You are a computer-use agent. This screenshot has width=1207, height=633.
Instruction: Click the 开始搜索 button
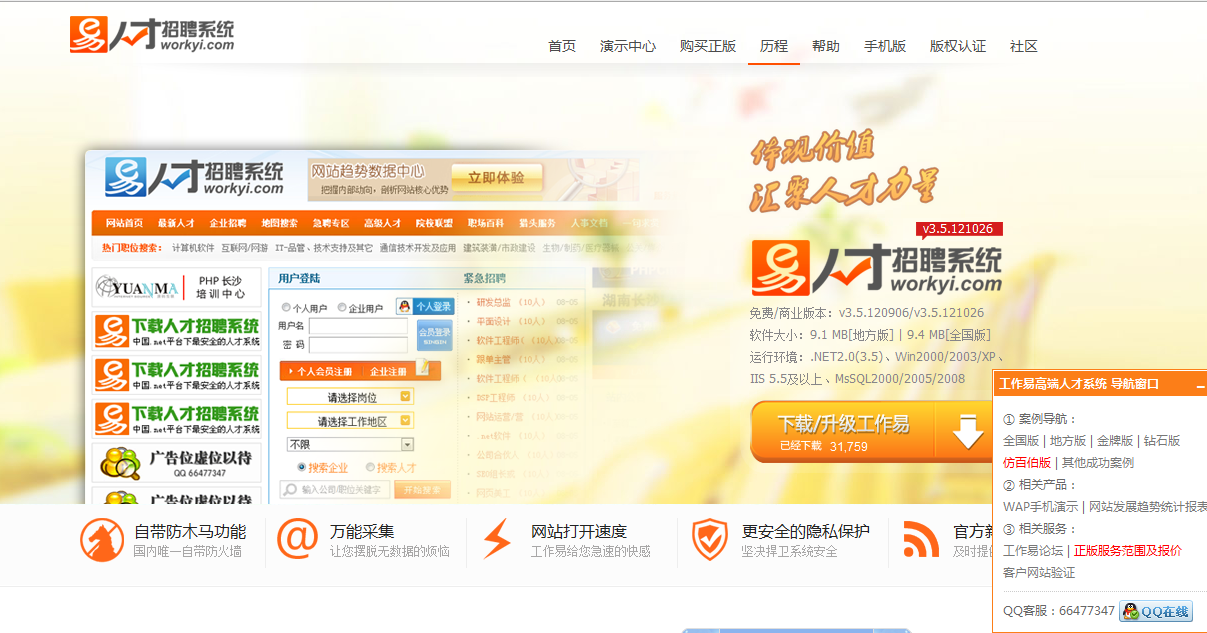click(x=422, y=490)
